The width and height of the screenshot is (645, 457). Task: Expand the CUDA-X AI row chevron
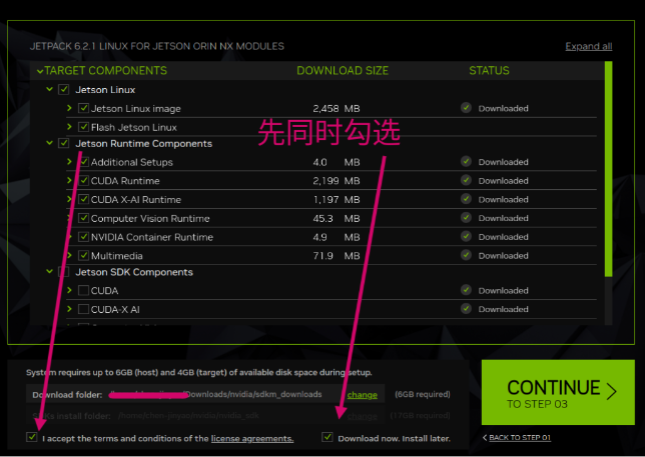[69, 309]
